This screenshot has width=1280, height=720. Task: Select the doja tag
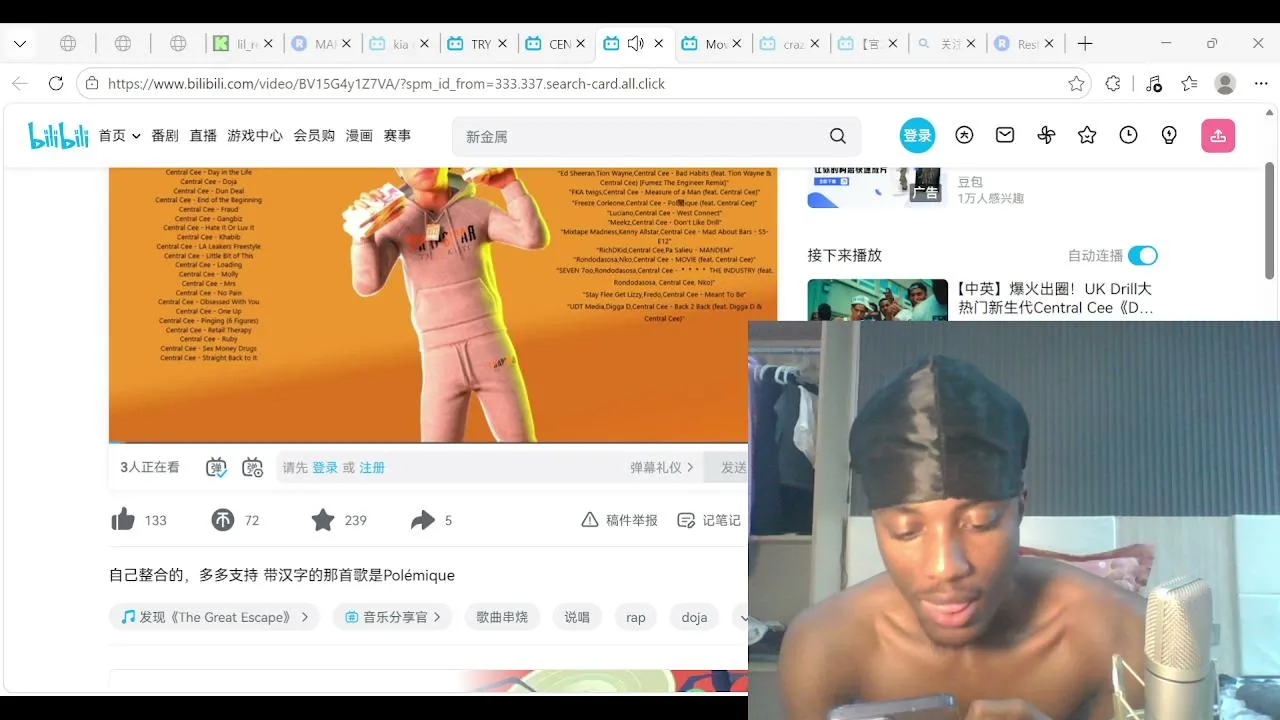pyautogui.click(x=694, y=617)
